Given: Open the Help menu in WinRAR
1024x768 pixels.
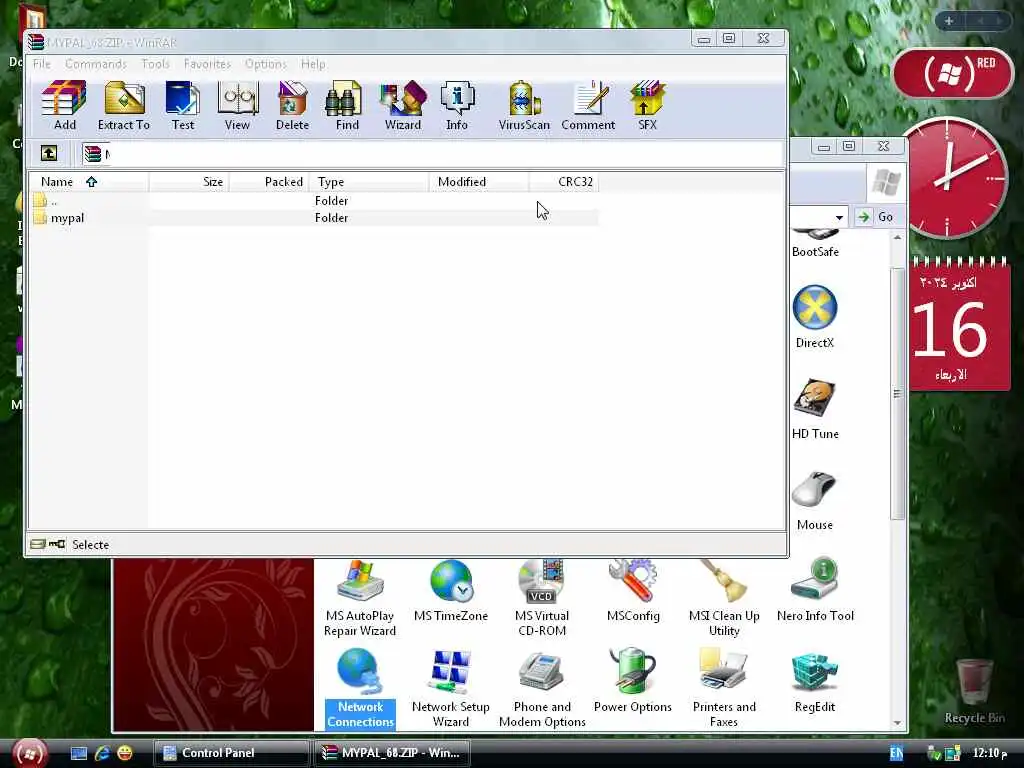Looking at the screenshot, I should (x=313, y=64).
